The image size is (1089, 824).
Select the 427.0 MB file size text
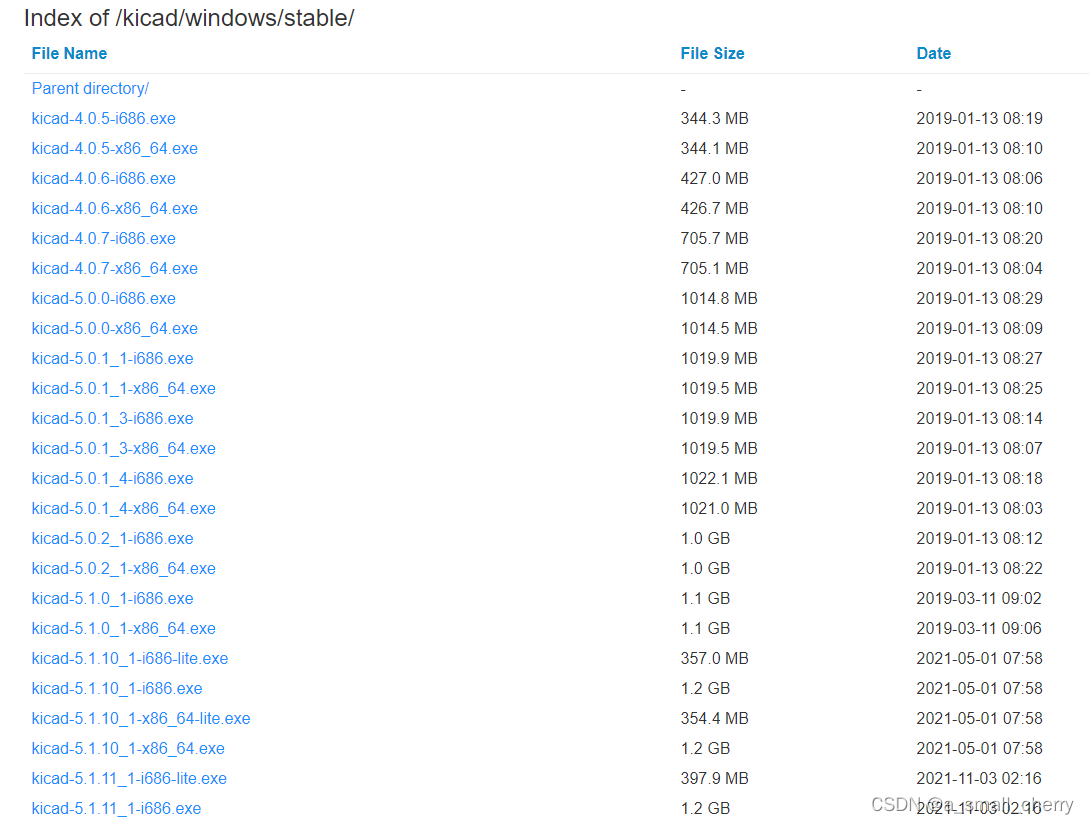[x=715, y=179]
